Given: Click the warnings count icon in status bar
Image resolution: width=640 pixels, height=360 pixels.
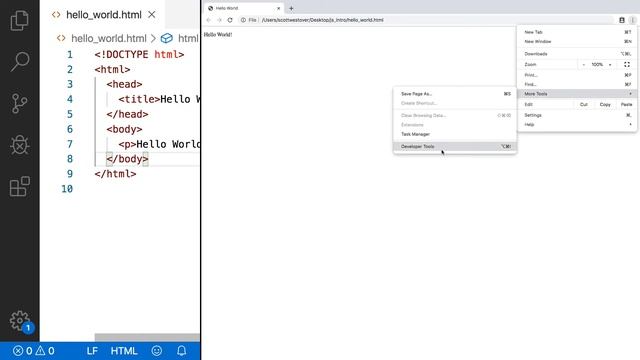Looking at the screenshot, I should 40,351.
